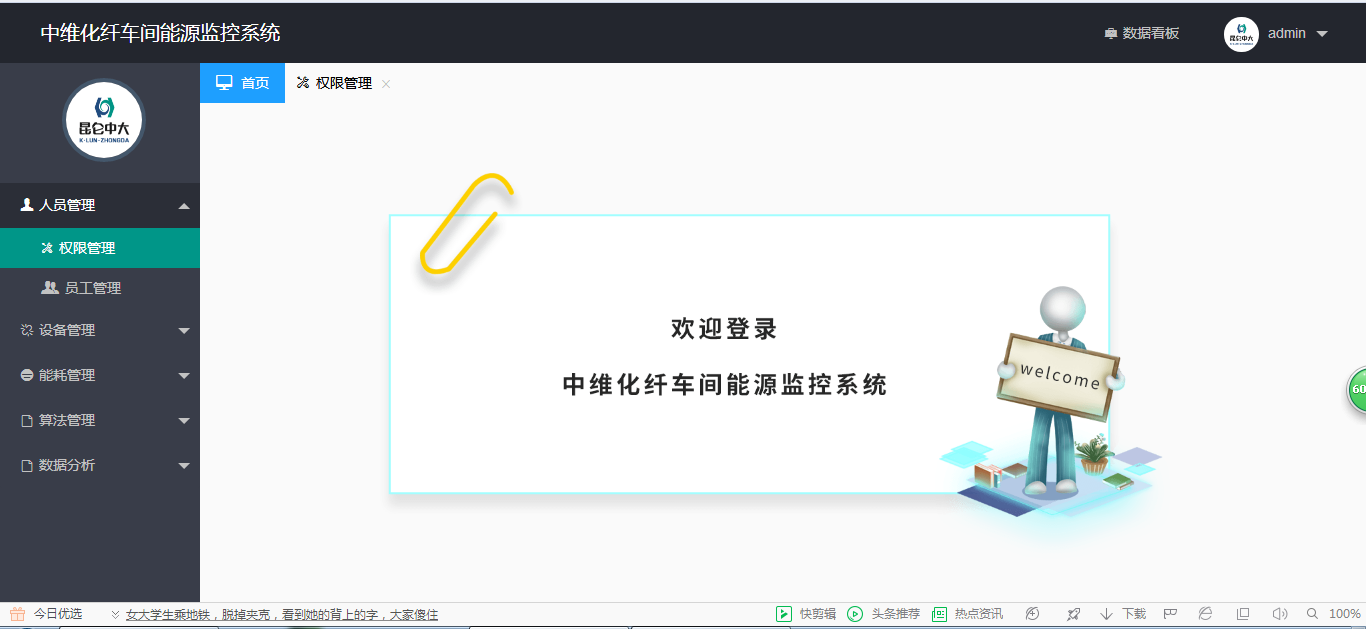This screenshot has width=1366, height=629.
Task: Select the 权限管理 tab in tab bar
Action: (x=334, y=83)
